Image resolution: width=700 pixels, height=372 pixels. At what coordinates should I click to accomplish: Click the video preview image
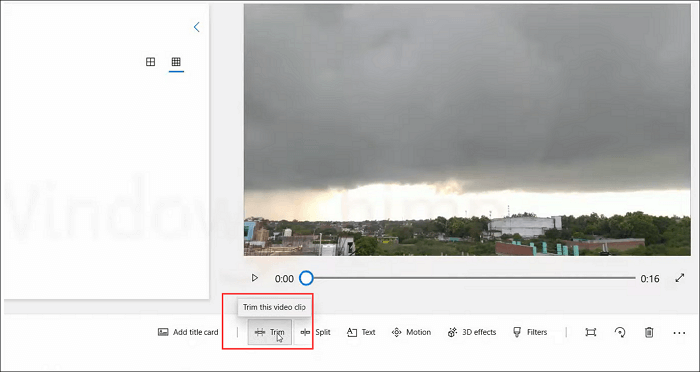pyautogui.click(x=467, y=130)
